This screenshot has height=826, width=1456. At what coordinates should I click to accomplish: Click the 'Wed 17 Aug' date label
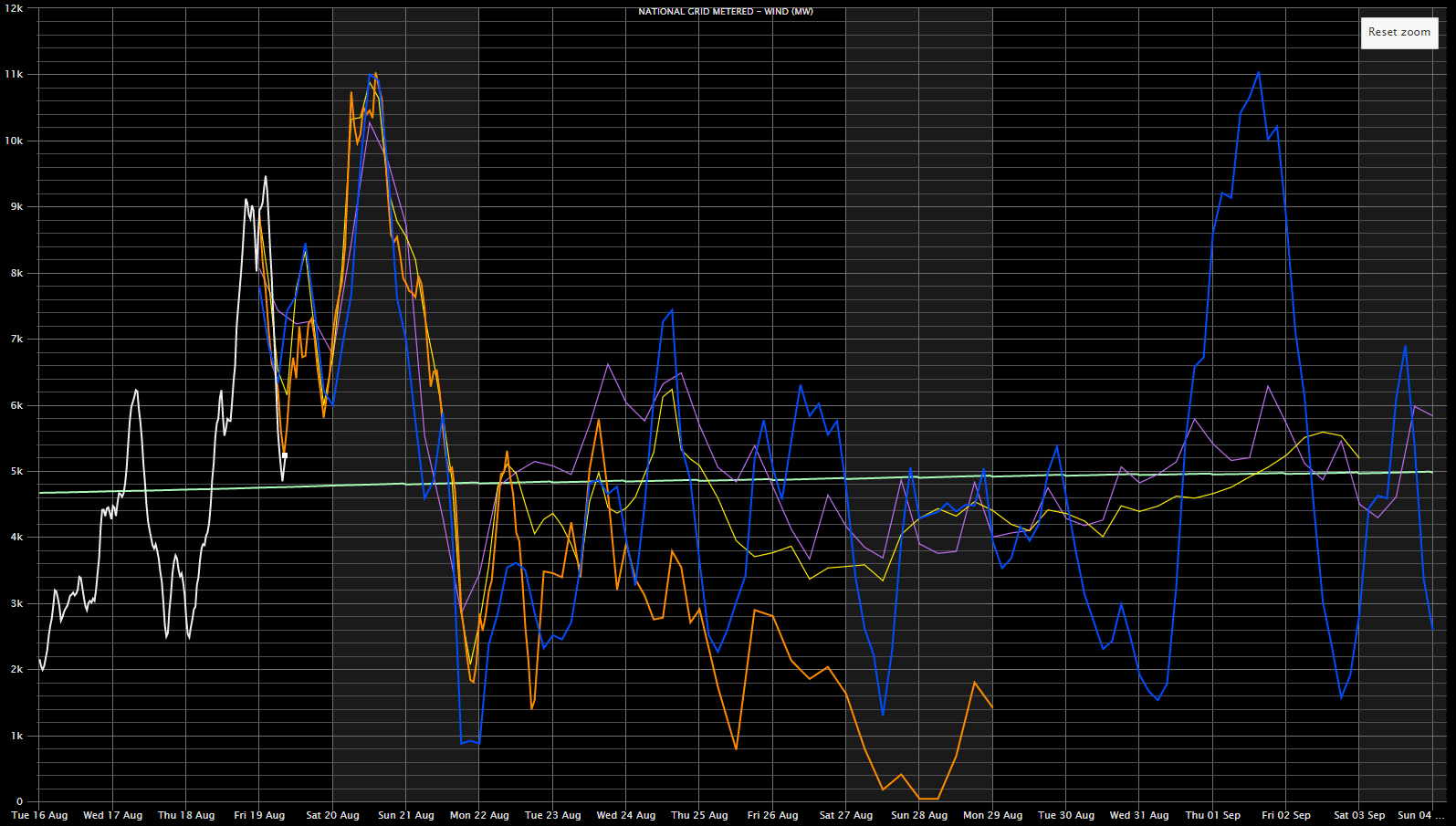pos(112,815)
